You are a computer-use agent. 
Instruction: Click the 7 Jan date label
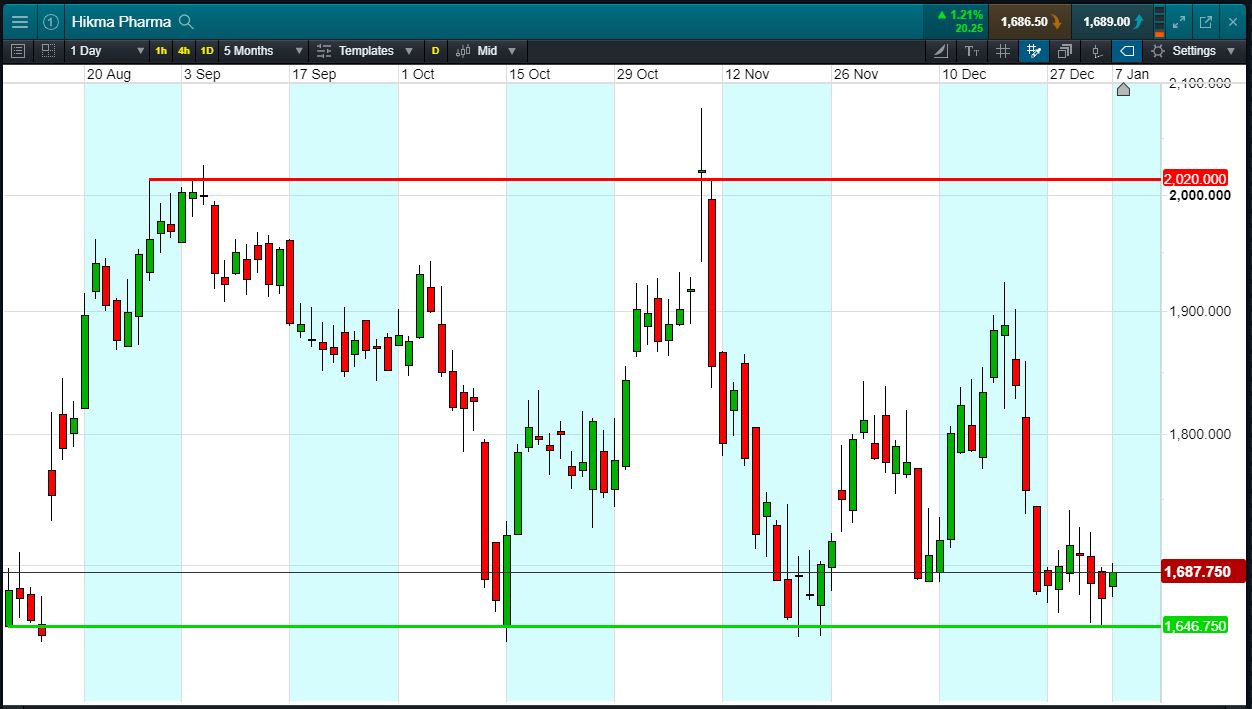pos(1132,74)
